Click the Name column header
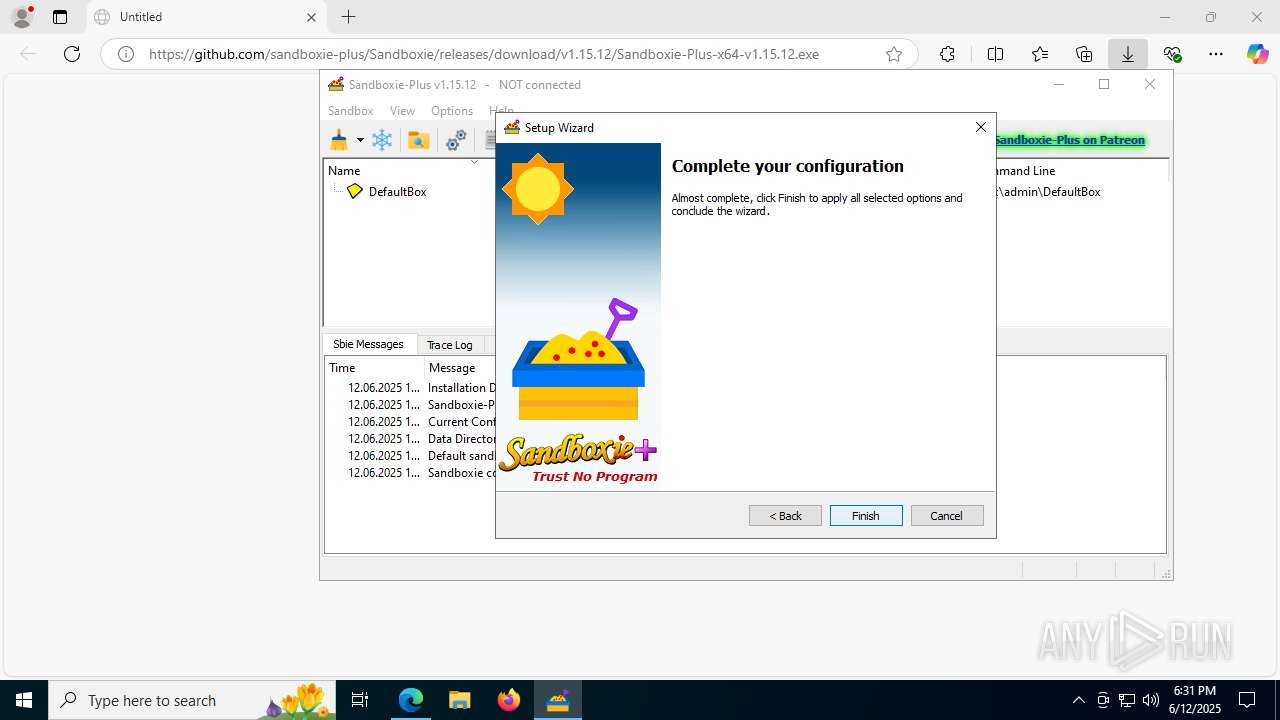Screen dimensions: 1280x720 [x=344, y=171]
